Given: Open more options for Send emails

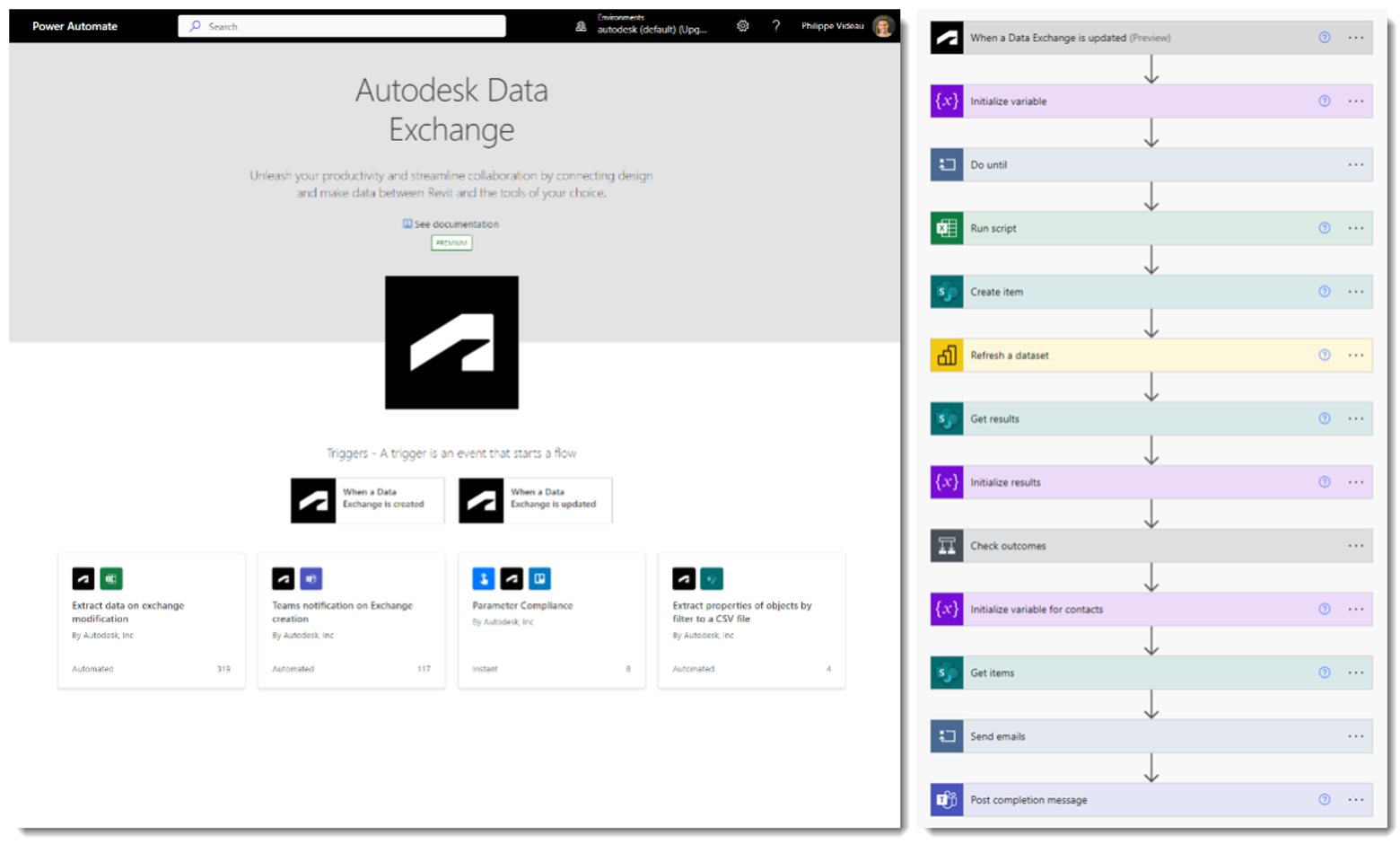Looking at the screenshot, I should click(x=1356, y=736).
